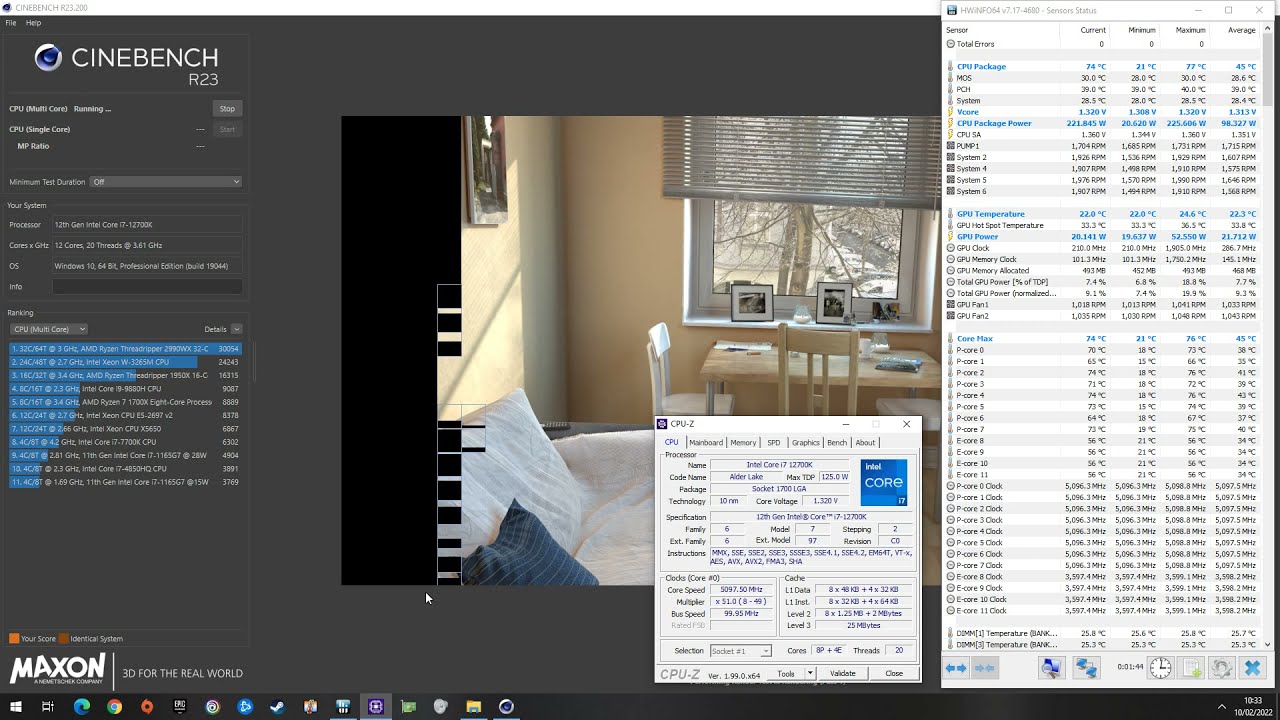Close HWiNFO sensors with blue X icon

tap(1252, 668)
